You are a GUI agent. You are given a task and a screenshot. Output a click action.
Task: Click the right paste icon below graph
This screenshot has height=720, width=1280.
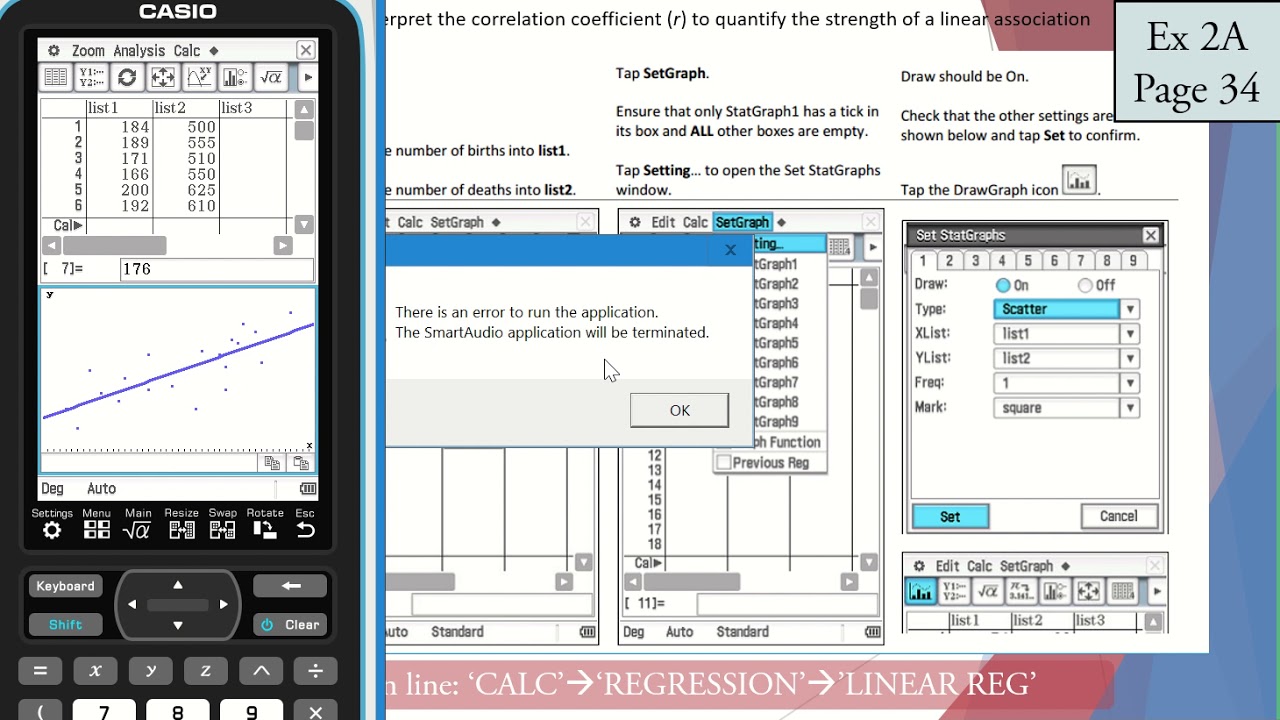[x=300, y=463]
